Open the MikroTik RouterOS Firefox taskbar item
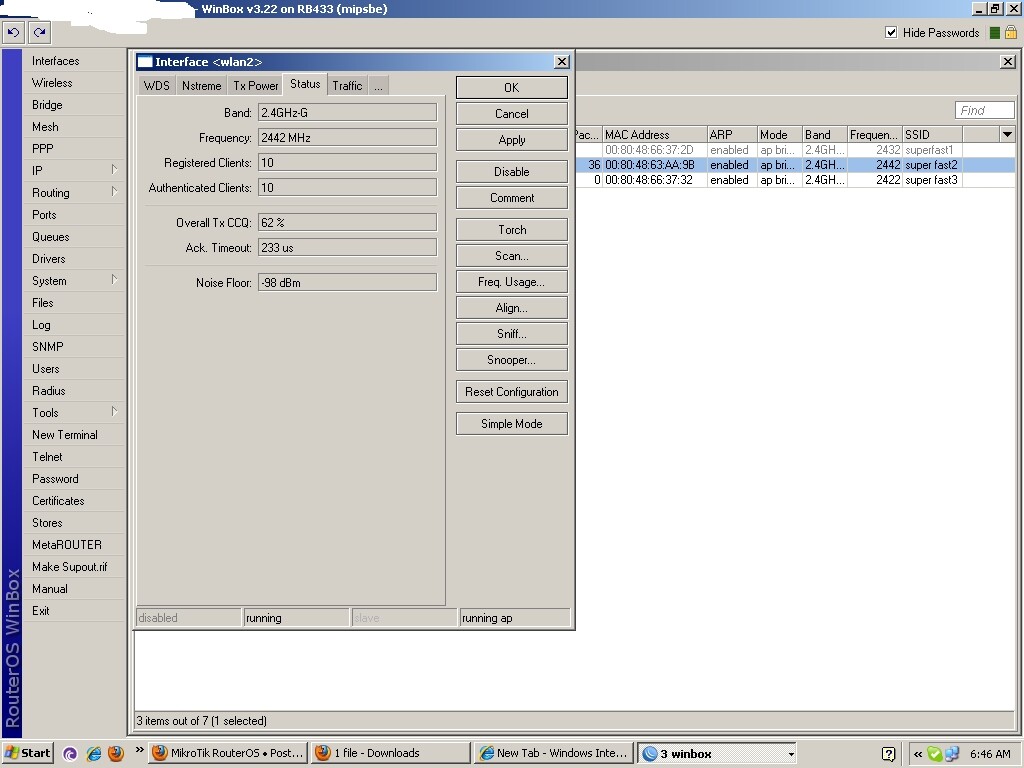Image resolution: width=1024 pixels, height=768 pixels. [x=229, y=753]
